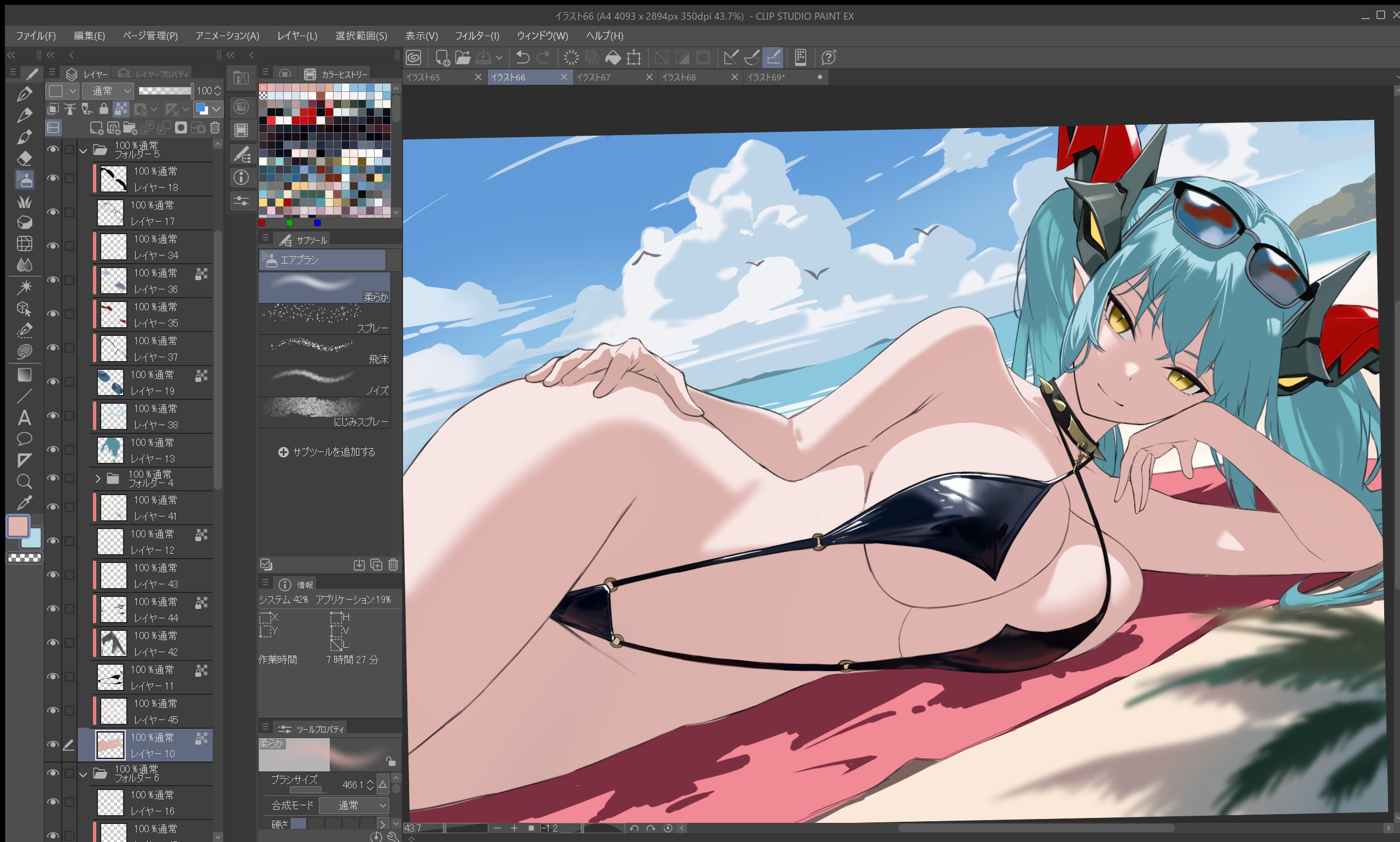Click the lock layer icon
Screen dimensions: 1400x842
point(104,108)
